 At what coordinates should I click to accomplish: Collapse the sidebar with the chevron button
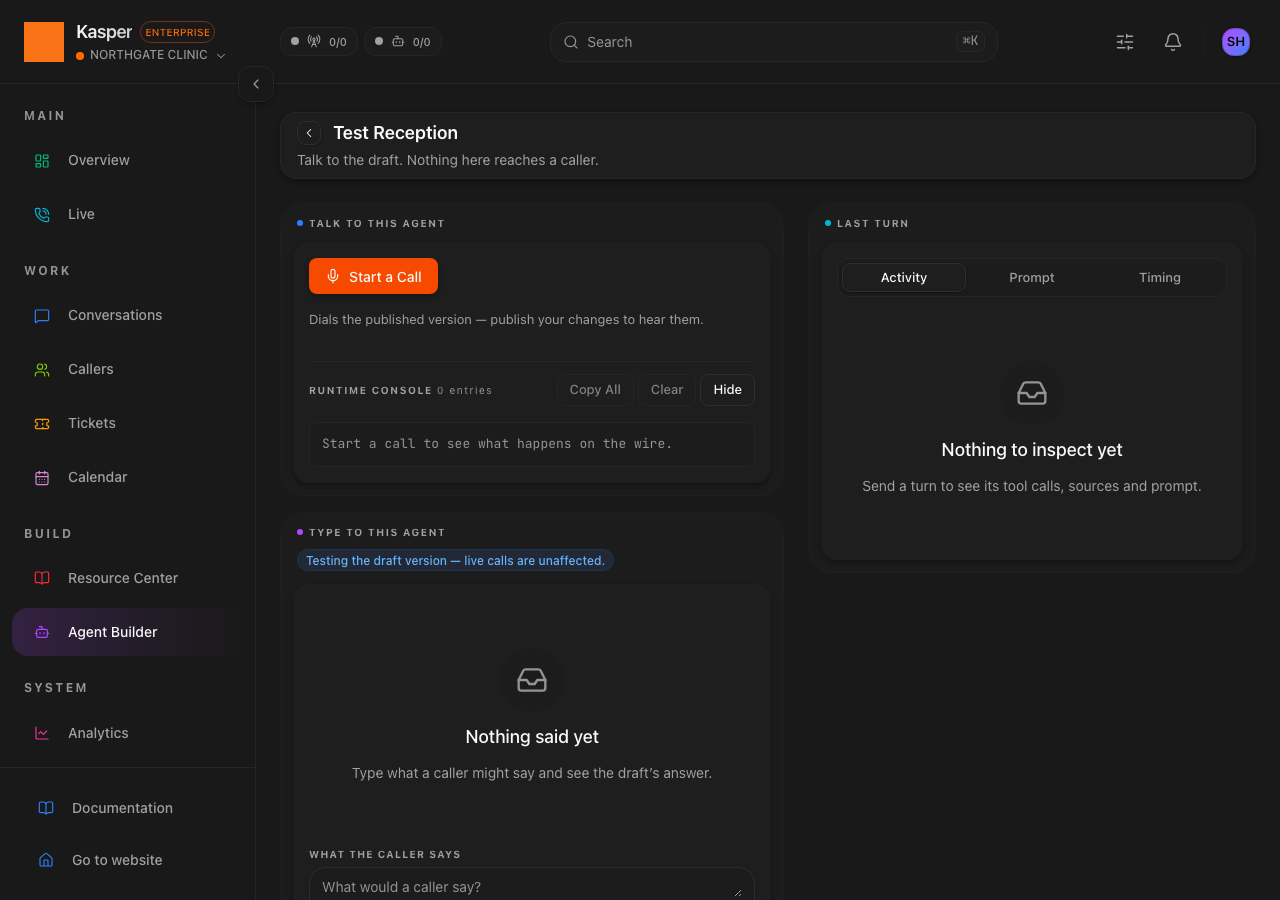click(x=256, y=84)
